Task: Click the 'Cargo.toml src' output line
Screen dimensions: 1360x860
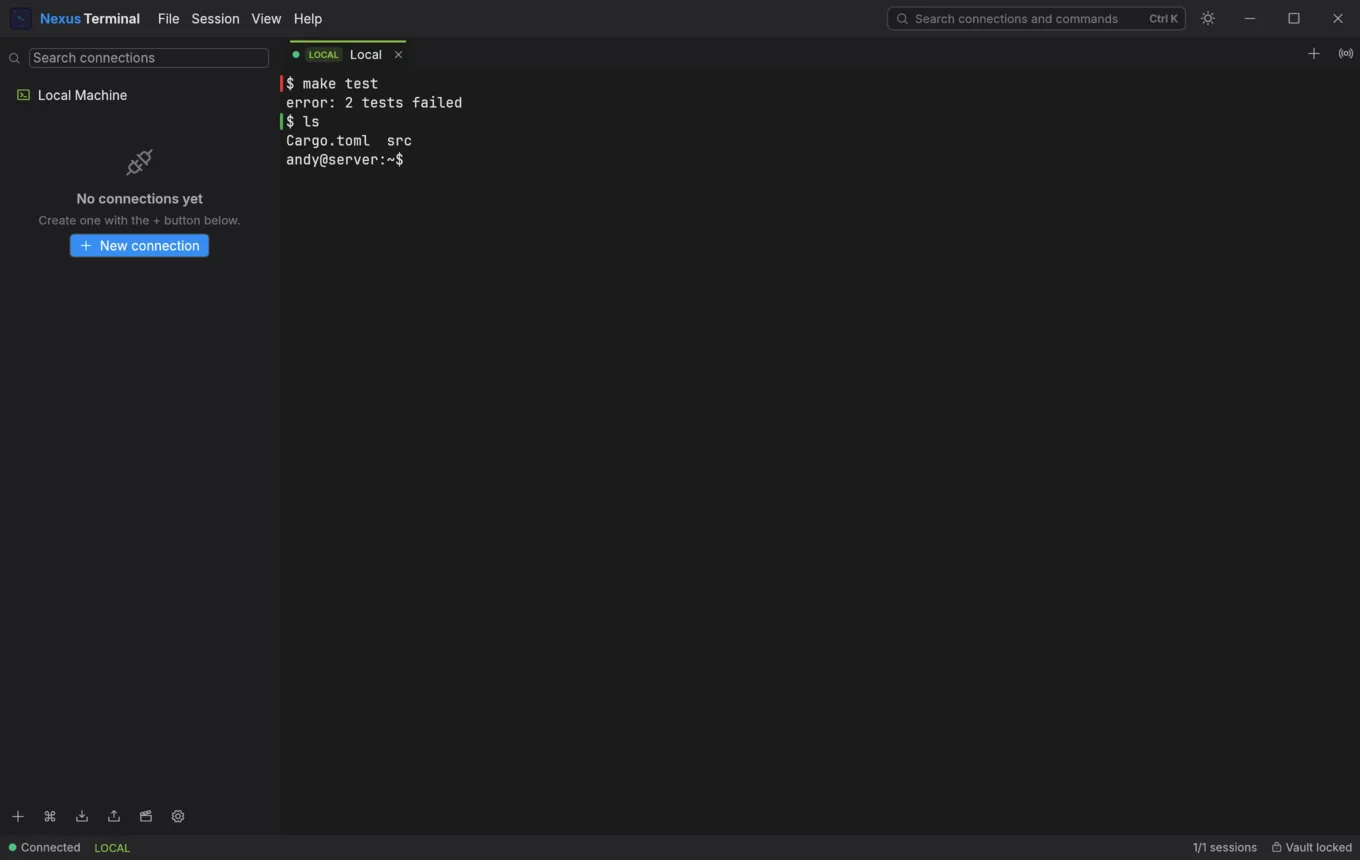Action: (349, 141)
